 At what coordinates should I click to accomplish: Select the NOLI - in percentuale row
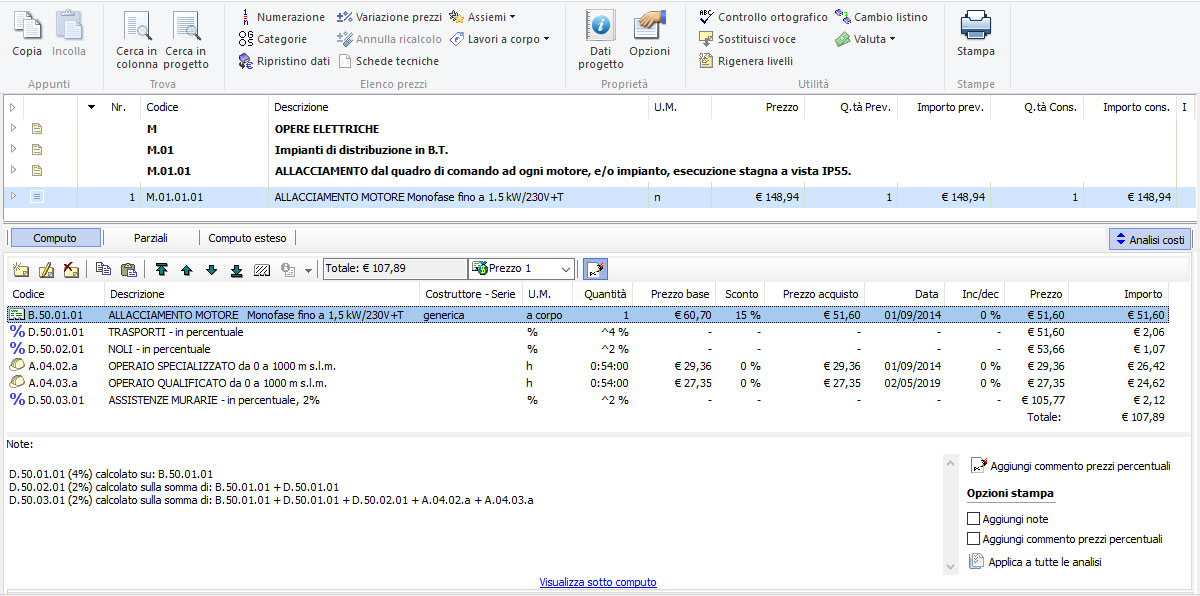point(588,349)
